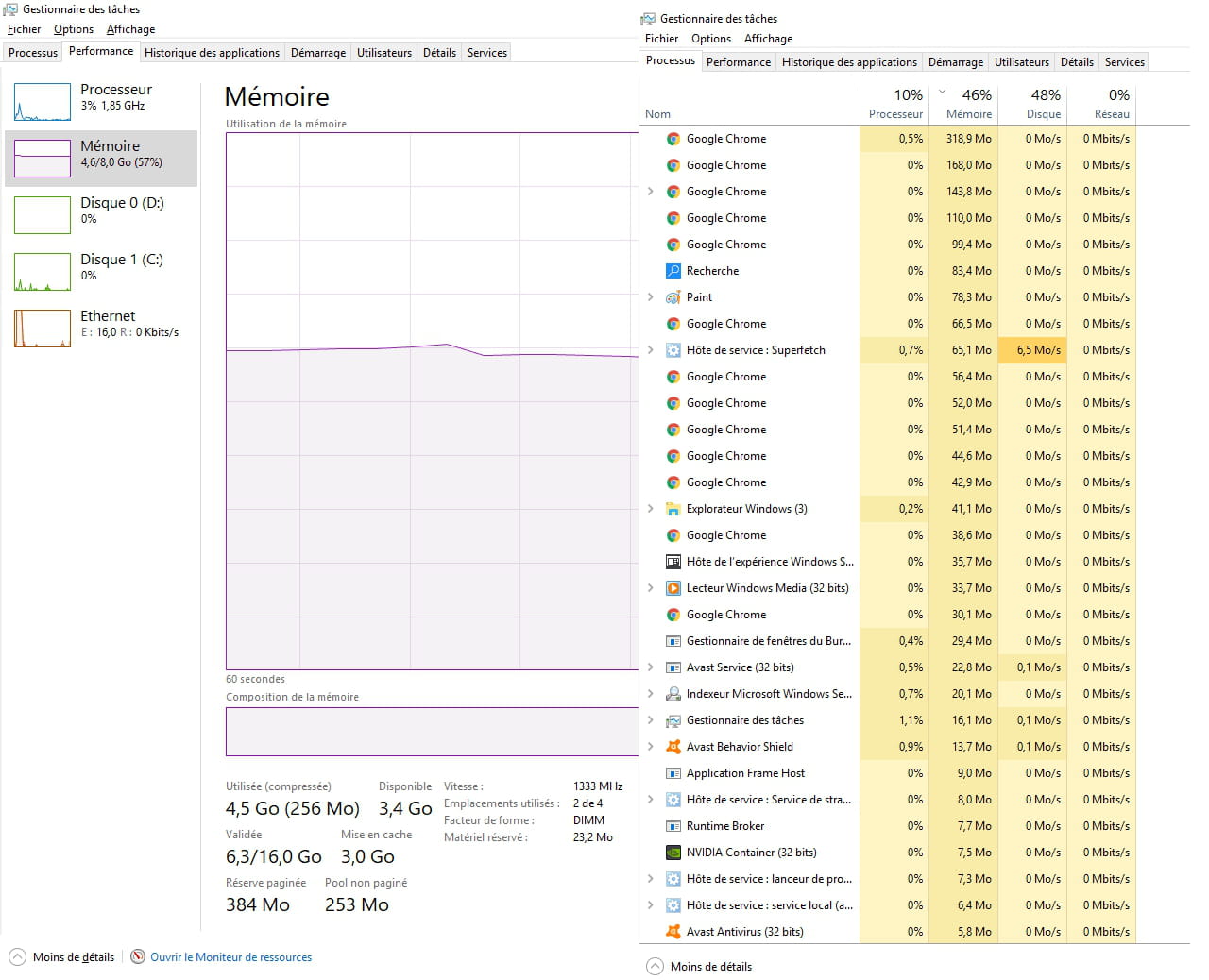1209x980 pixels.
Task: Click the Recherche process icon
Action: (673, 271)
